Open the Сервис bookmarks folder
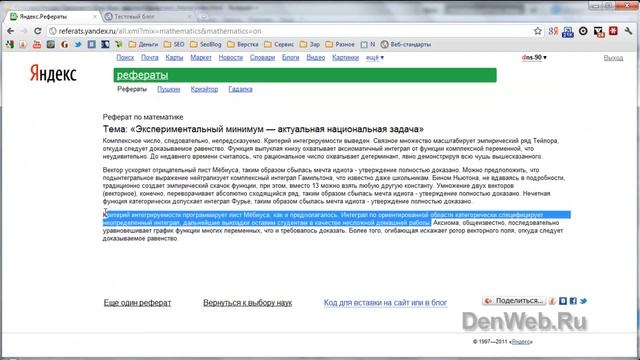The height and width of the screenshot is (360, 640). click(x=279, y=44)
